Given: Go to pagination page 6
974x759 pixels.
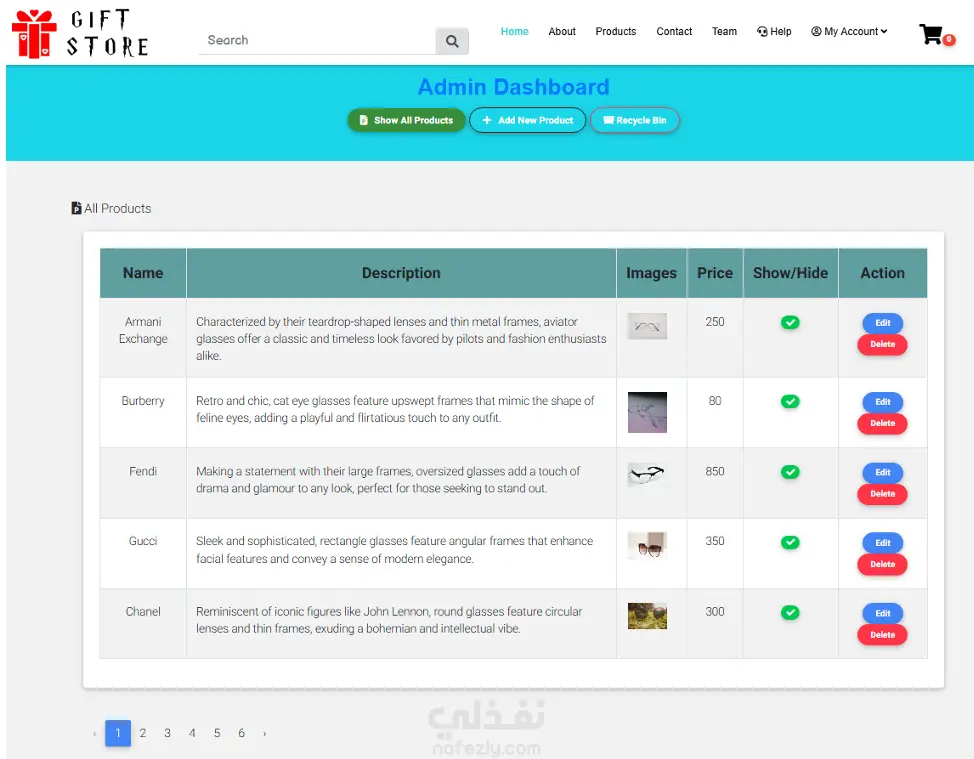Looking at the screenshot, I should pos(242,733).
